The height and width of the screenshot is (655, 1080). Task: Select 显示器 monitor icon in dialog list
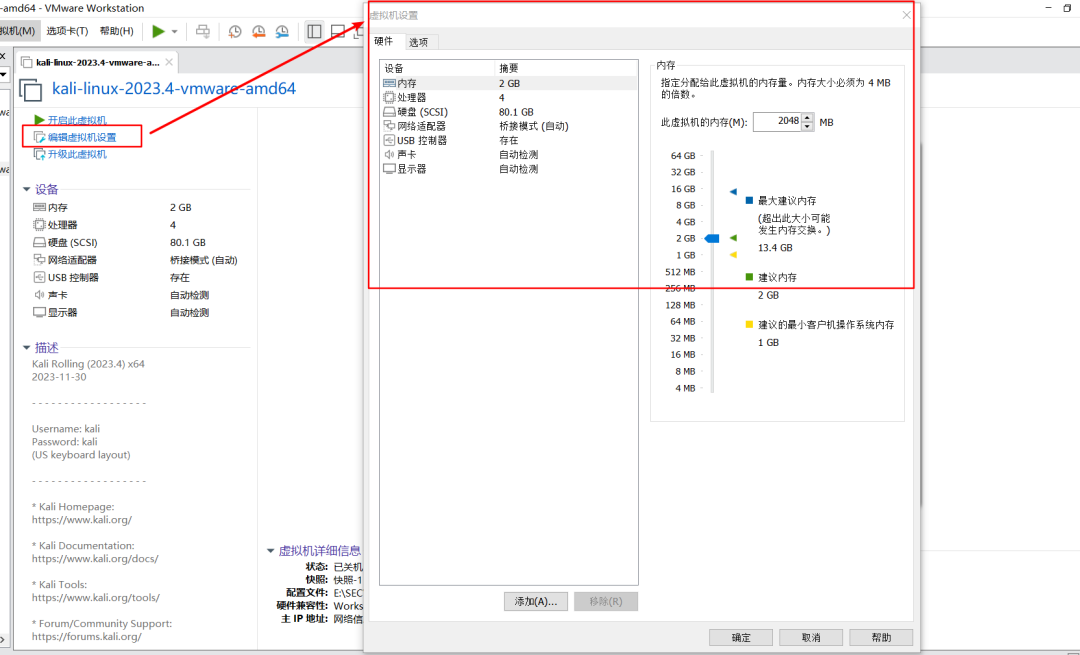[389, 169]
